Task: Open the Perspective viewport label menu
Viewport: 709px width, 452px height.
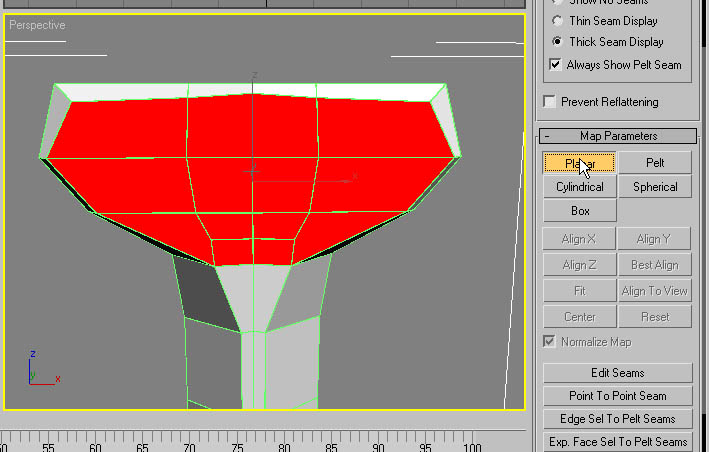Action: [x=37, y=25]
